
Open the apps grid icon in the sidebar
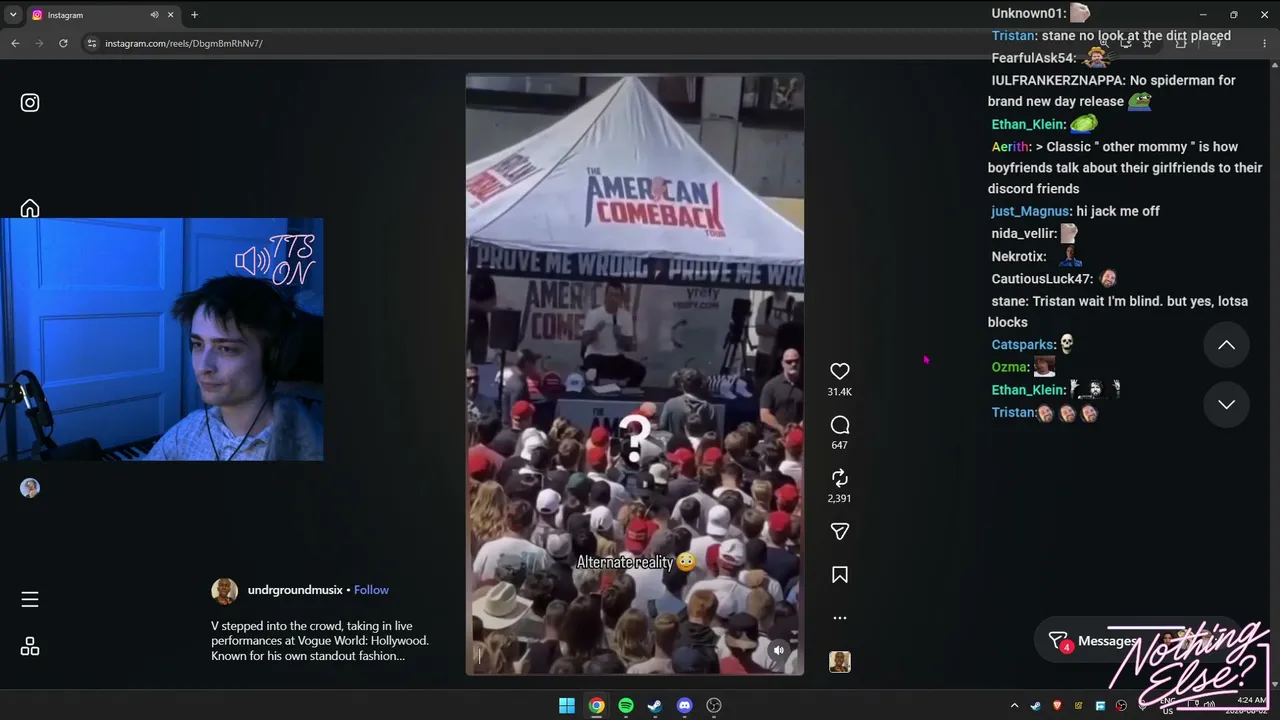coord(30,646)
